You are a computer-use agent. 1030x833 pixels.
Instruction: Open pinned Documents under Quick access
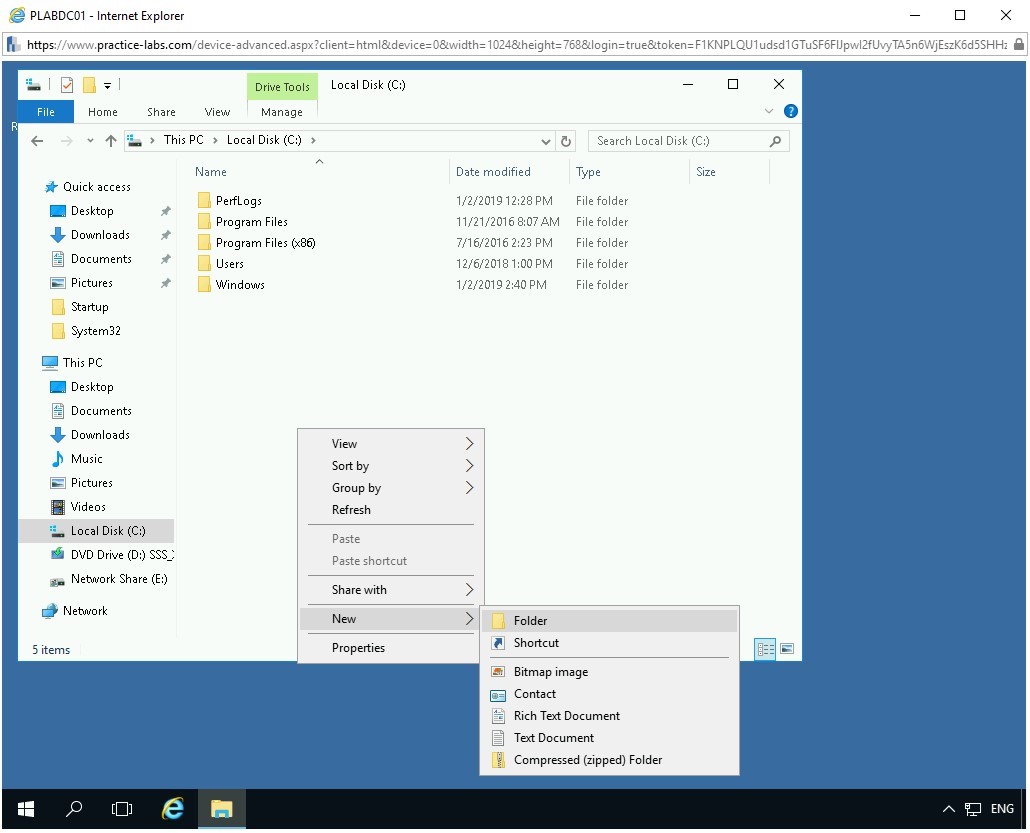[x=101, y=259]
